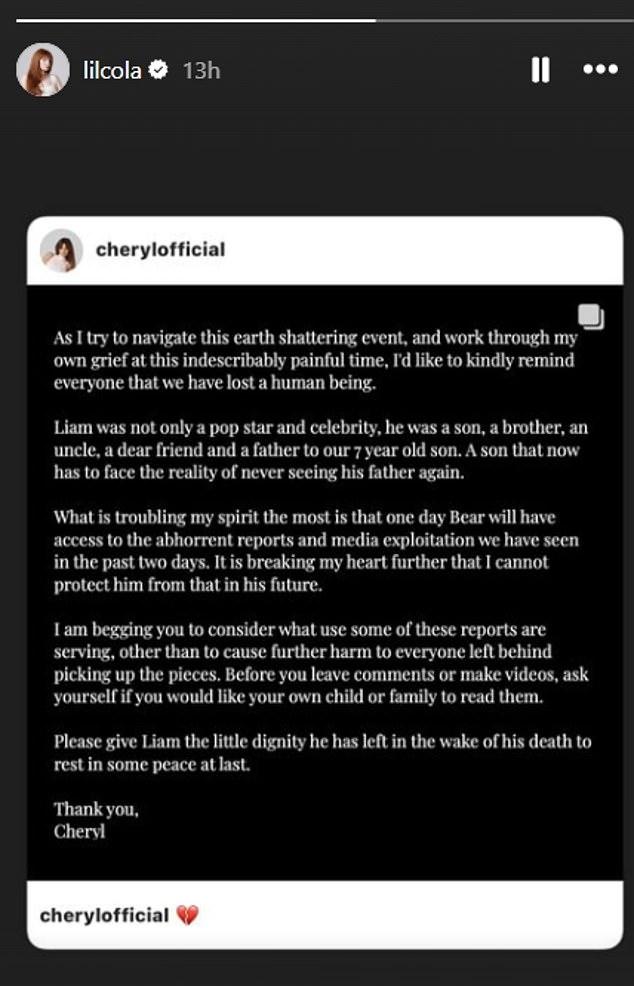Tap the lilcola username

113,70
